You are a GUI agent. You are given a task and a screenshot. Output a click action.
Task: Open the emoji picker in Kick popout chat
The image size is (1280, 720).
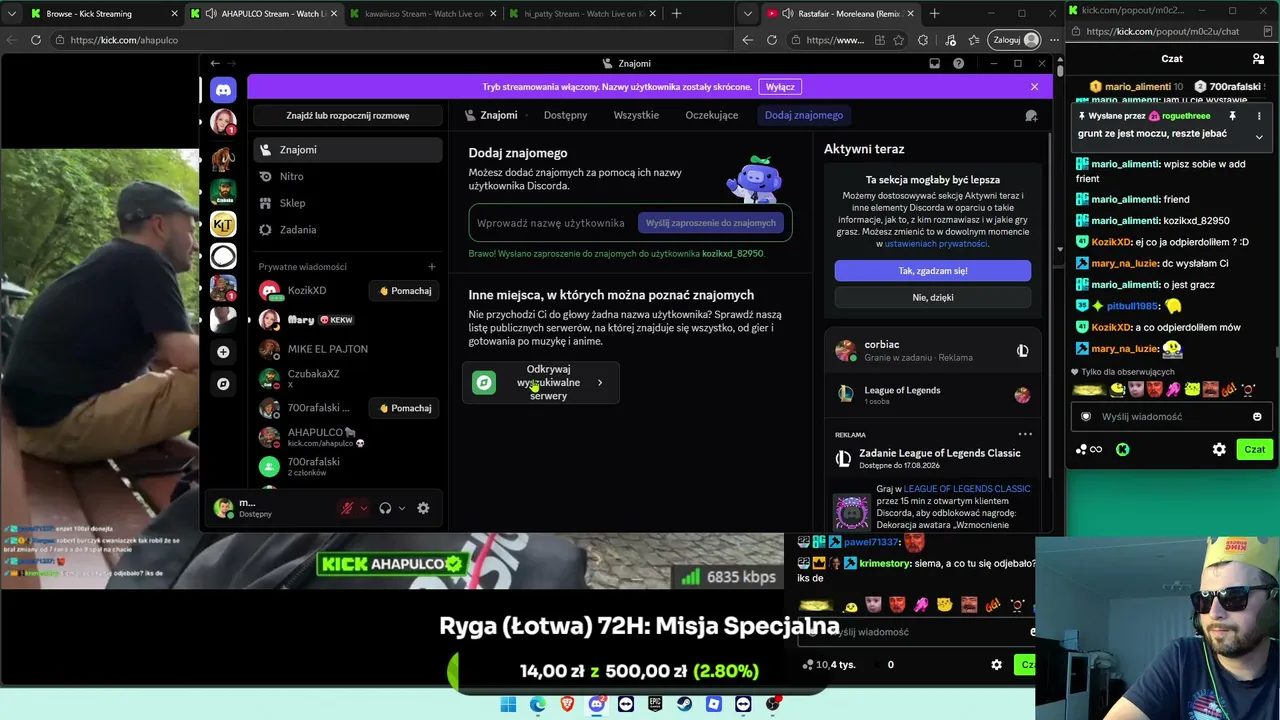coord(1257,417)
